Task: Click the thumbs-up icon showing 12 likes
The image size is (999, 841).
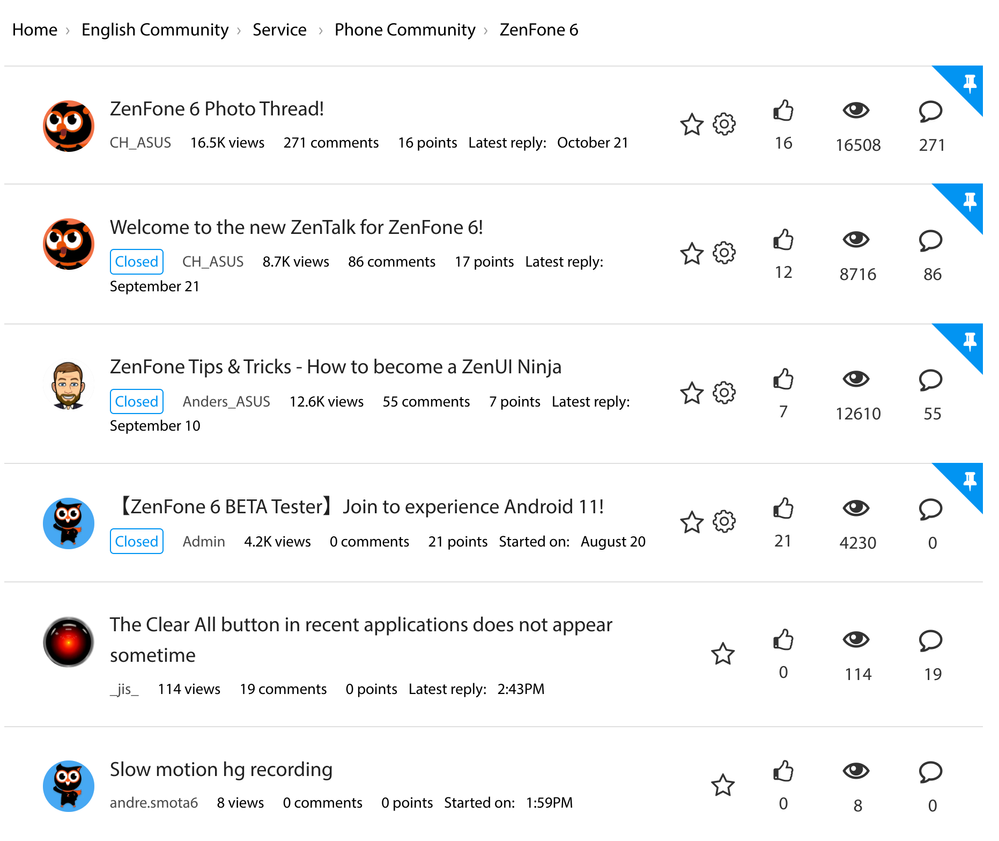Action: point(783,240)
